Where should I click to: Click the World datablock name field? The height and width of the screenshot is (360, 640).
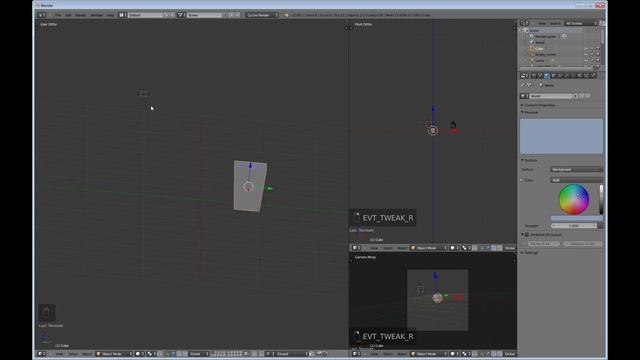pos(551,96)
